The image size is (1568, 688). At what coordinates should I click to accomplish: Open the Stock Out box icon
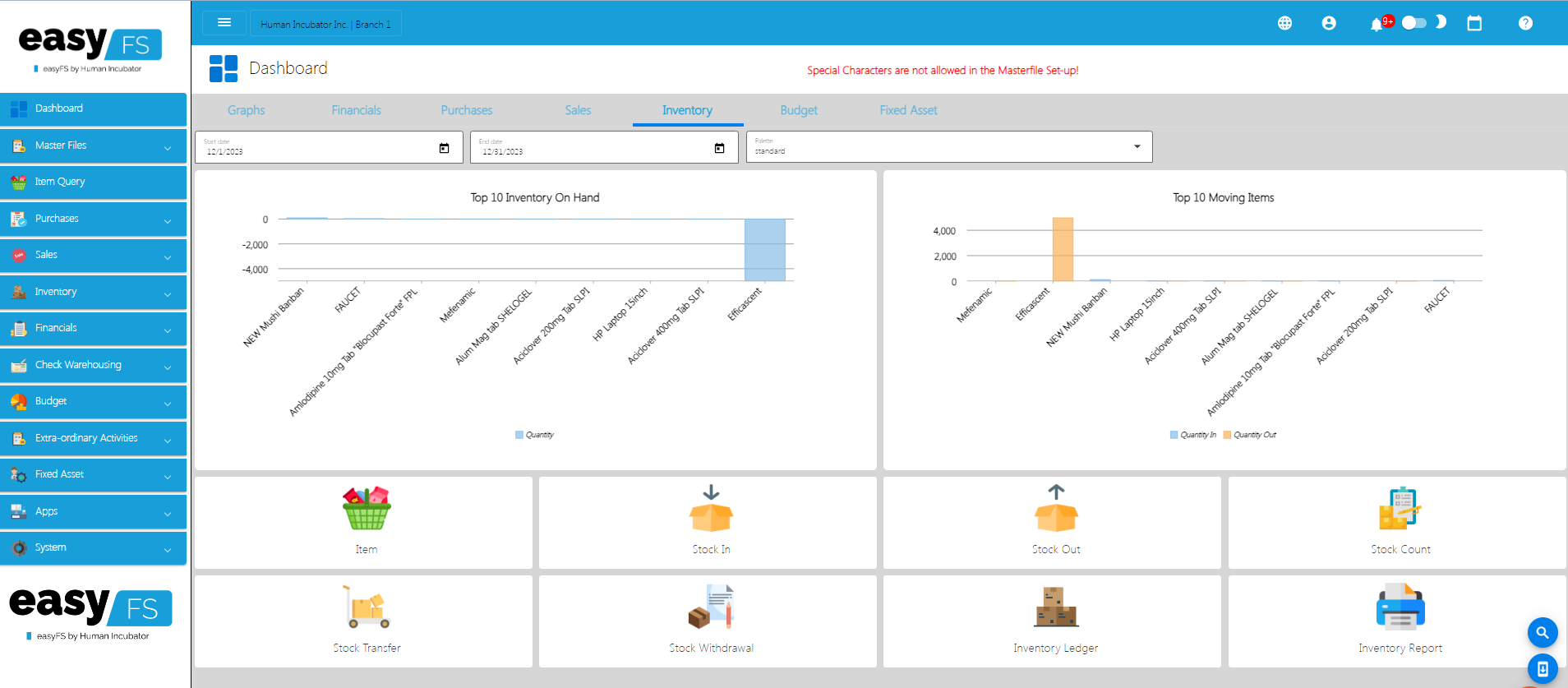(x=1055, y=509)
